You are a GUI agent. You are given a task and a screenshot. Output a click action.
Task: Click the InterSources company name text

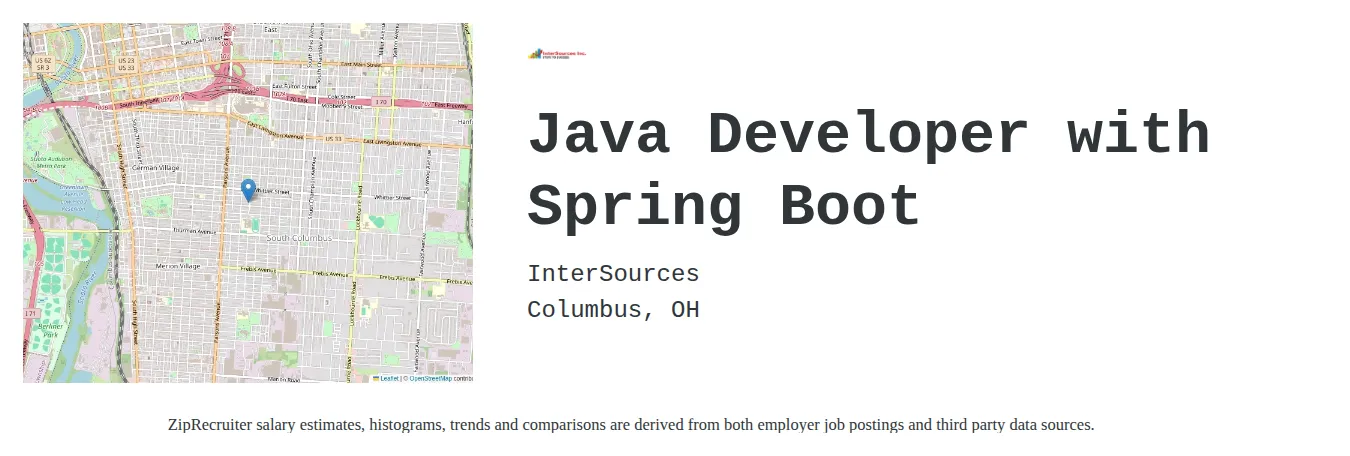coord(613,274)
